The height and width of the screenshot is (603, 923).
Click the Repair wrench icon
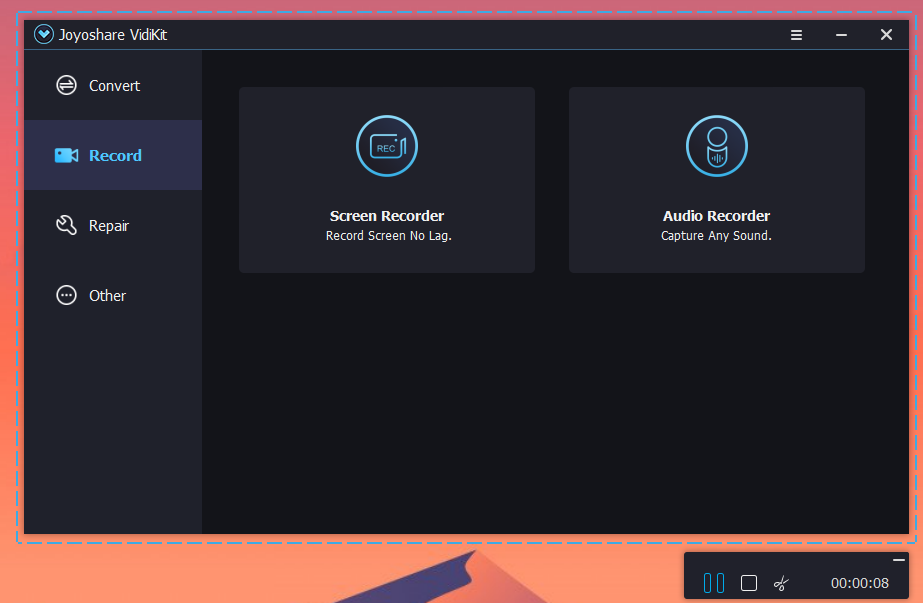[66, 226]
